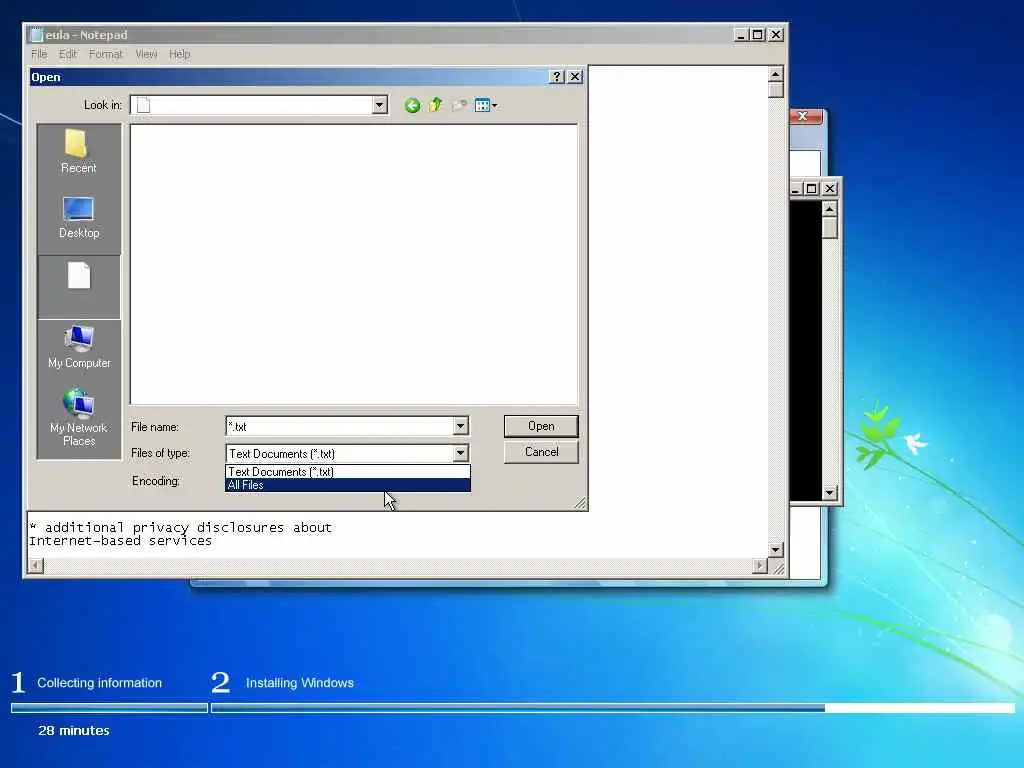
Task: Go up one folder level icon
Action: [436, 104]
